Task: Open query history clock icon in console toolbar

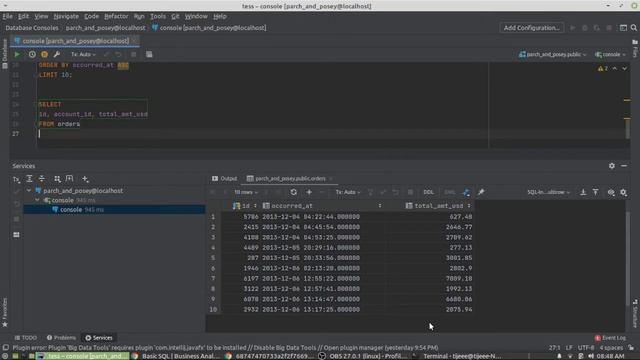Action: click(32, 54)
